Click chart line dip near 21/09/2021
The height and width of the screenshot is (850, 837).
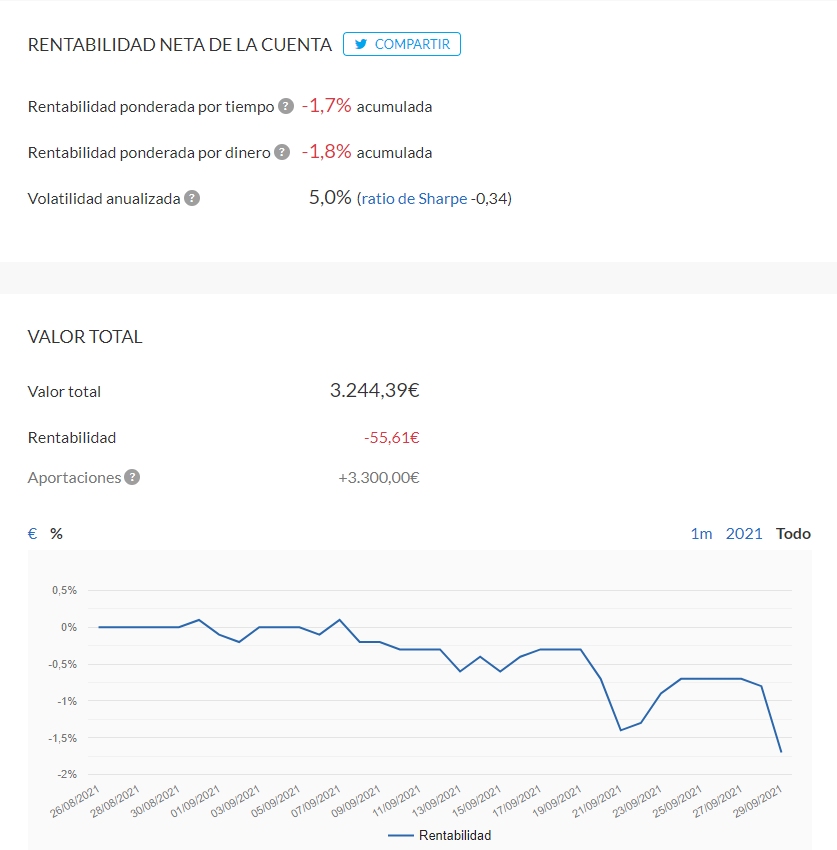coord(621,730)
